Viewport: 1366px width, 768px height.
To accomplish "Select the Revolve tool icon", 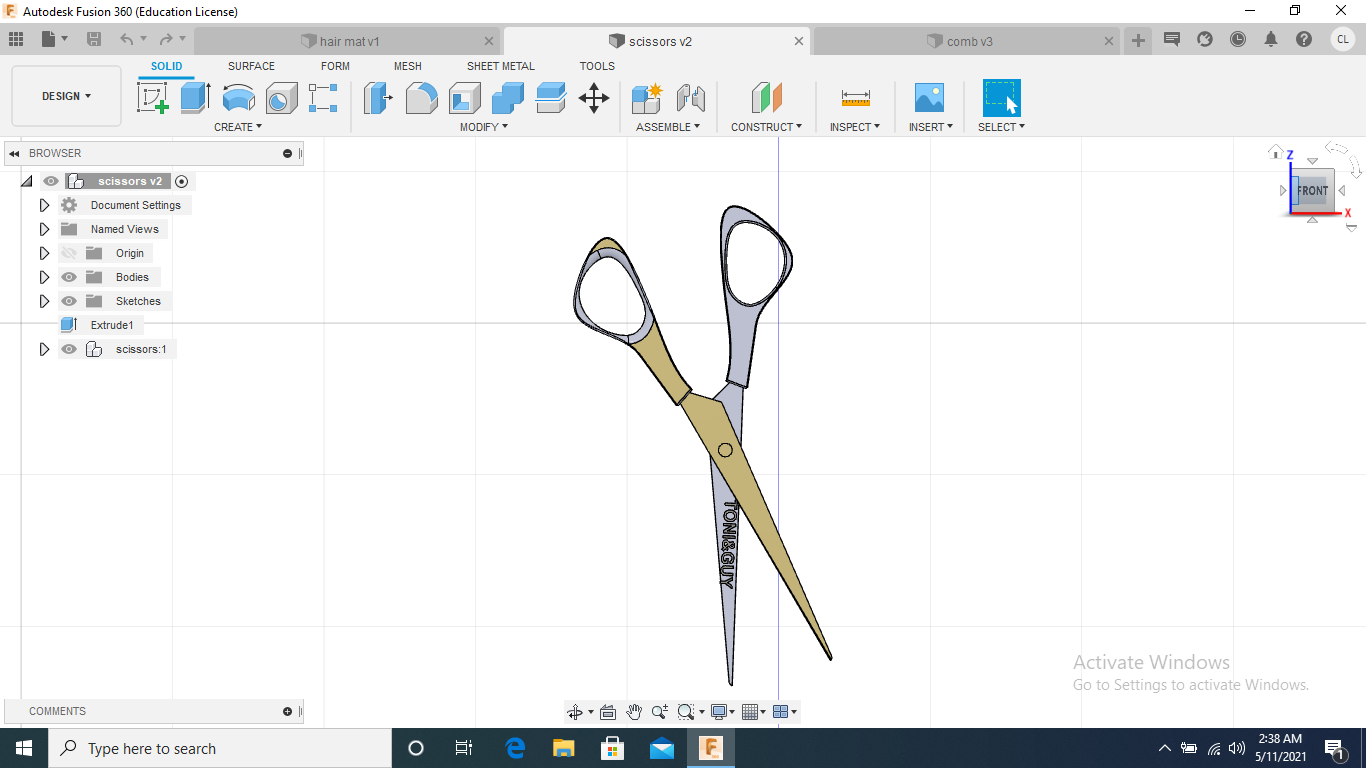I will 238,98.
